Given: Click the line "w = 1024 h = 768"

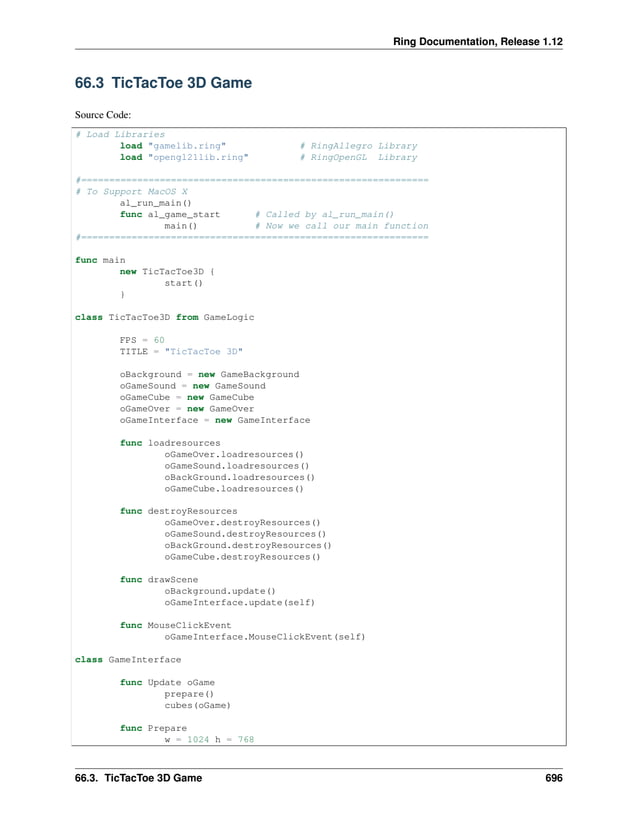Looking at the screenshot, I should pos(209,740).
